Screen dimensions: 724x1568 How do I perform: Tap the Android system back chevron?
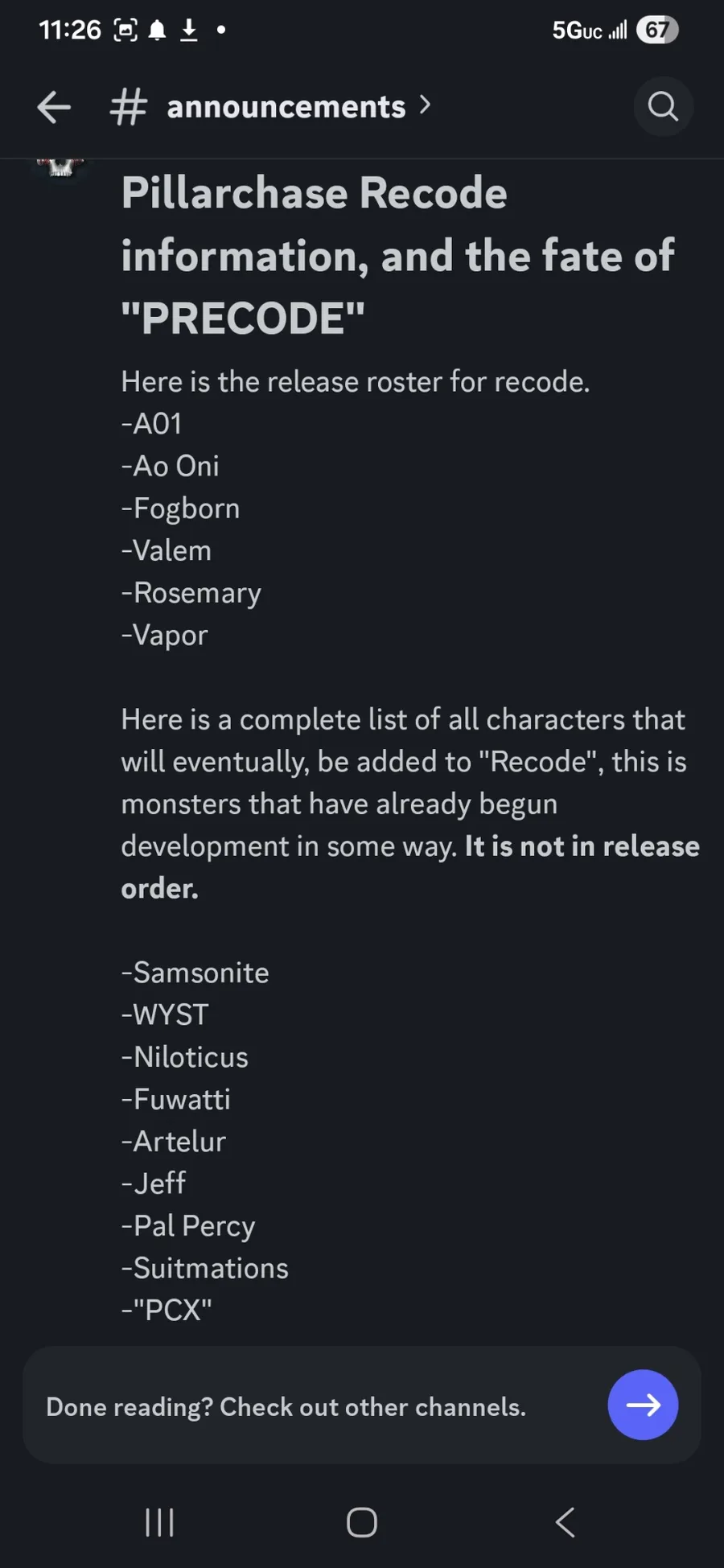(x=565, y=1522)
